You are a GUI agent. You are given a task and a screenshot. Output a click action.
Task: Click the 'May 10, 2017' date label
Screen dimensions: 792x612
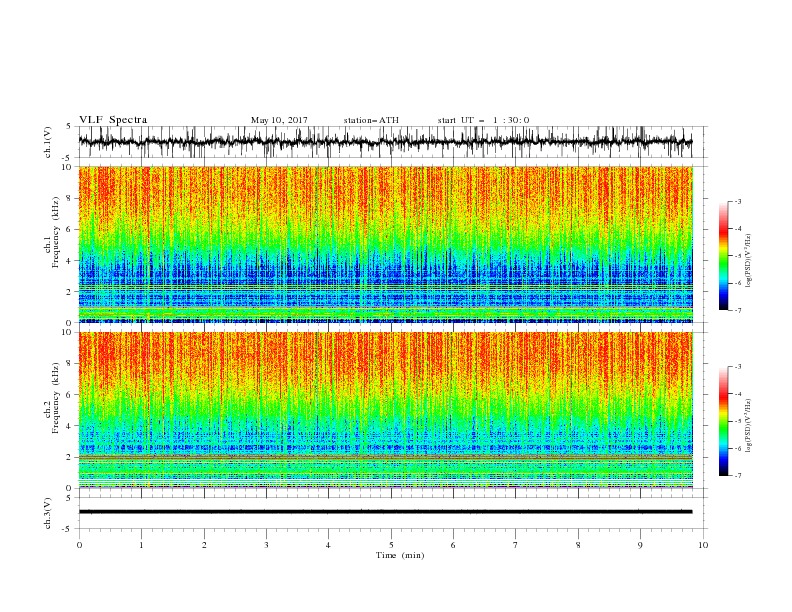click(x=279, y=120)
